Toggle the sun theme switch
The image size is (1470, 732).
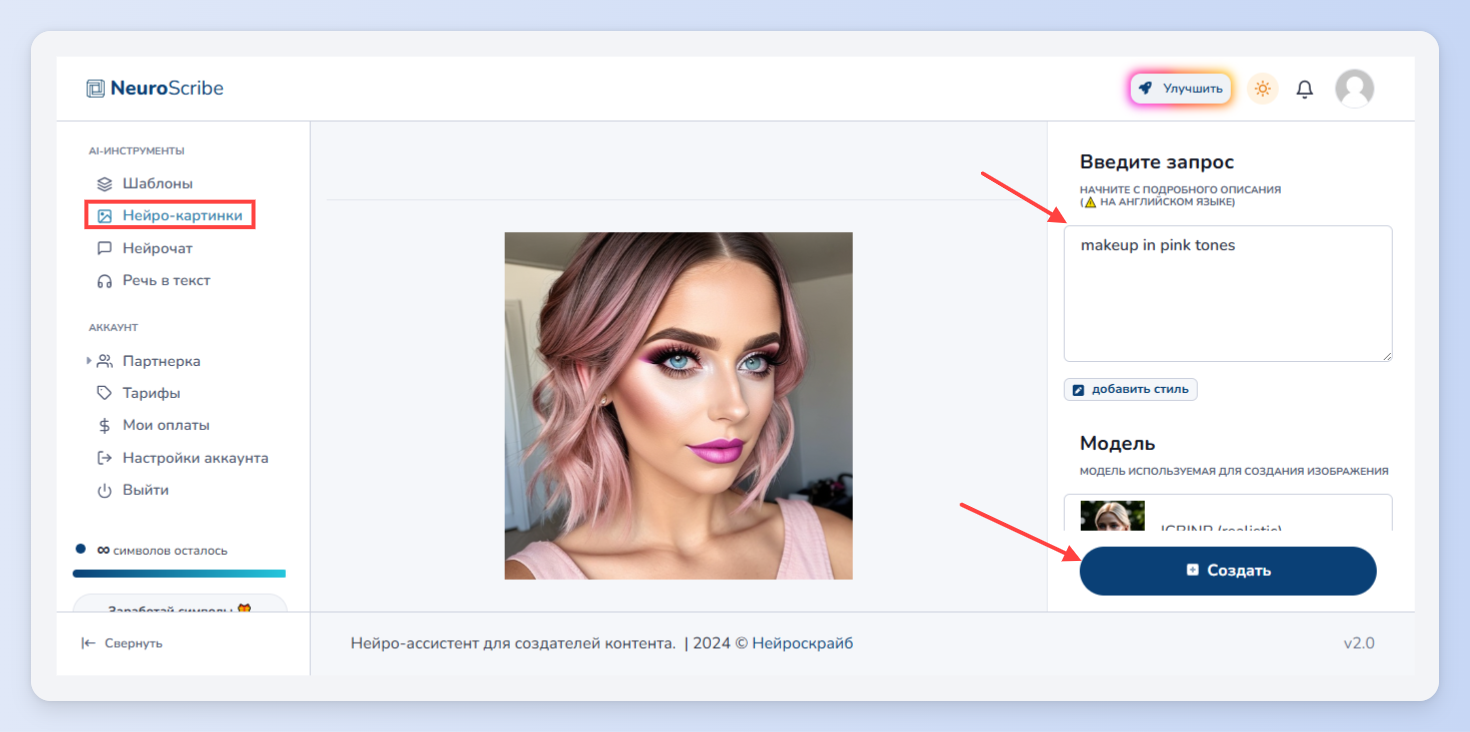[1263, 89]
